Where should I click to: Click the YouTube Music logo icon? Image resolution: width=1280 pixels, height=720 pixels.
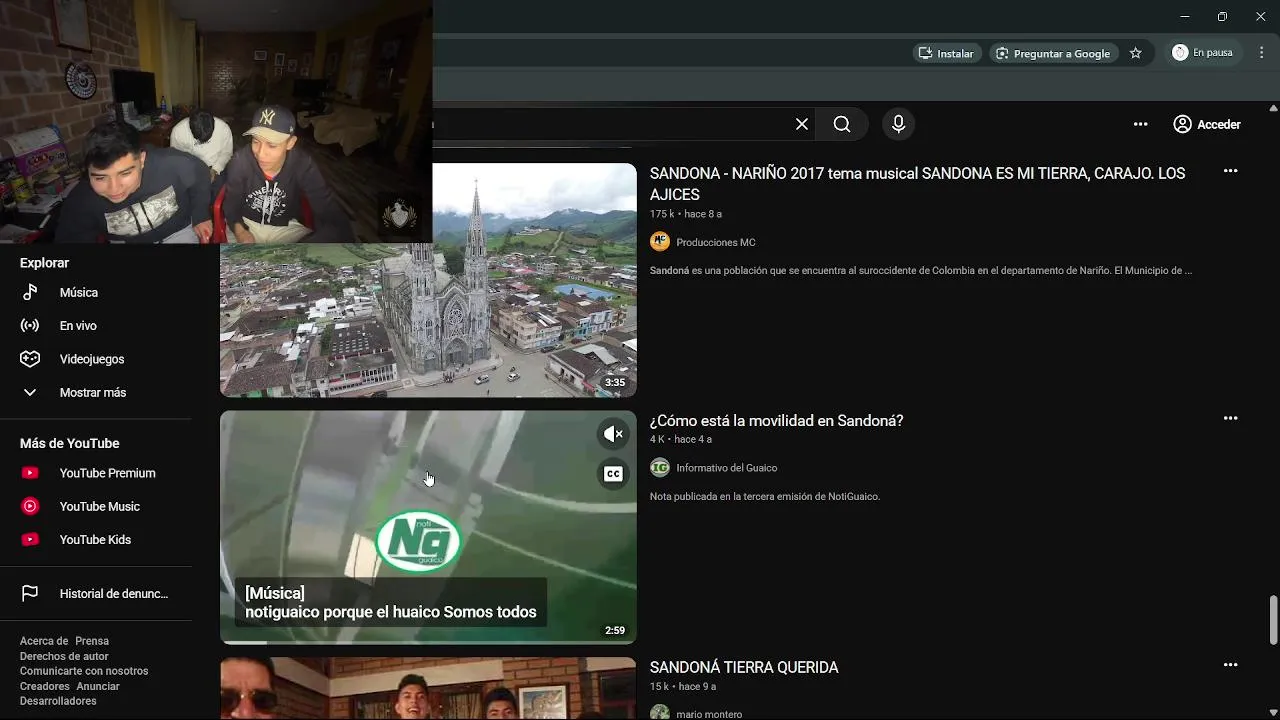point(30,506)
